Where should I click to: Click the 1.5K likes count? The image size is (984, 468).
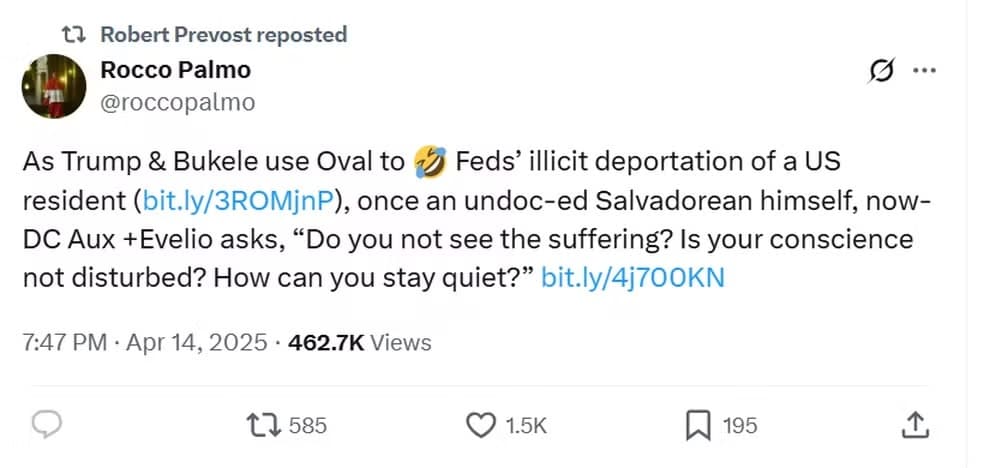point(526,426)
